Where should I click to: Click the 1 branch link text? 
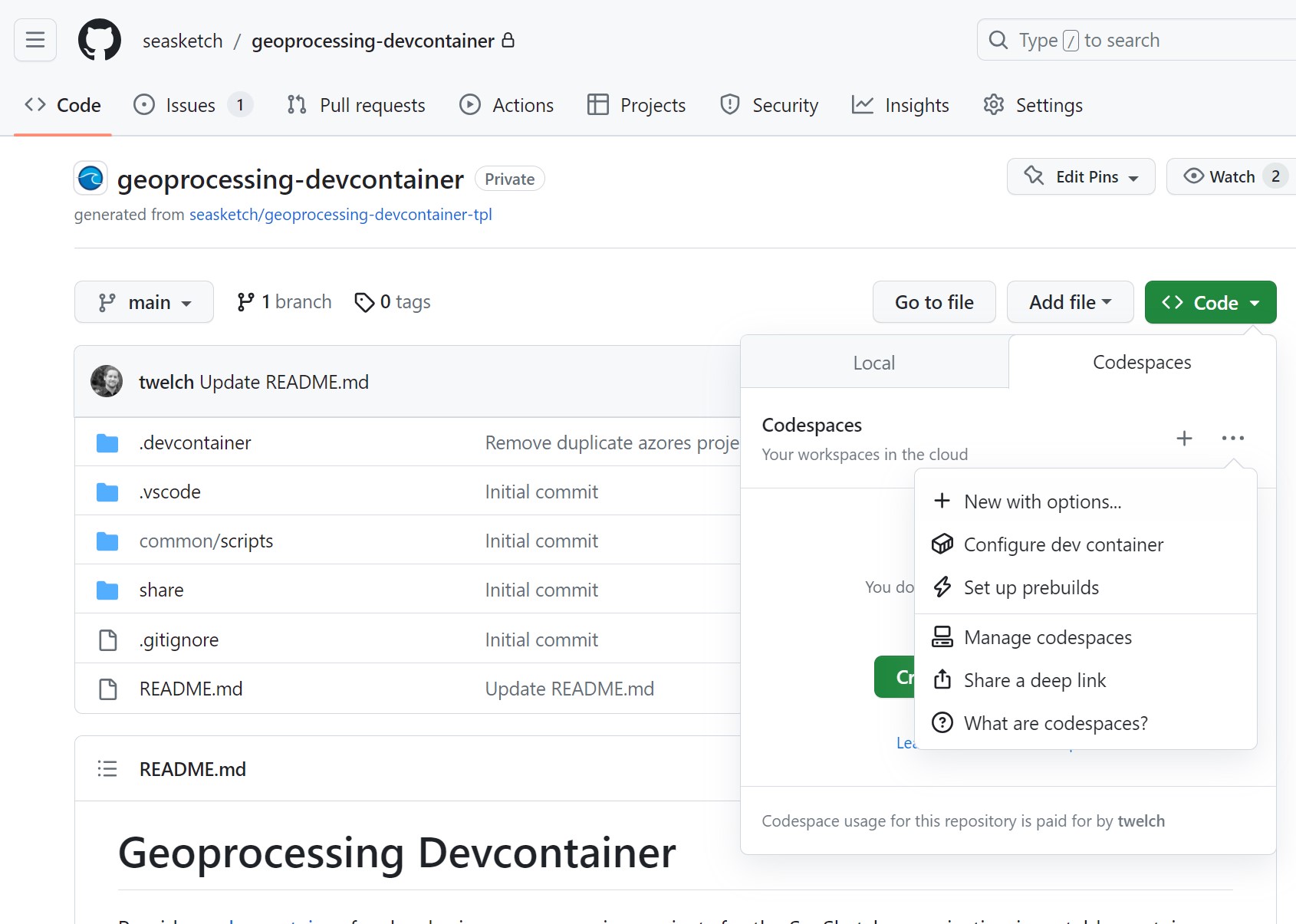(296, 302)
